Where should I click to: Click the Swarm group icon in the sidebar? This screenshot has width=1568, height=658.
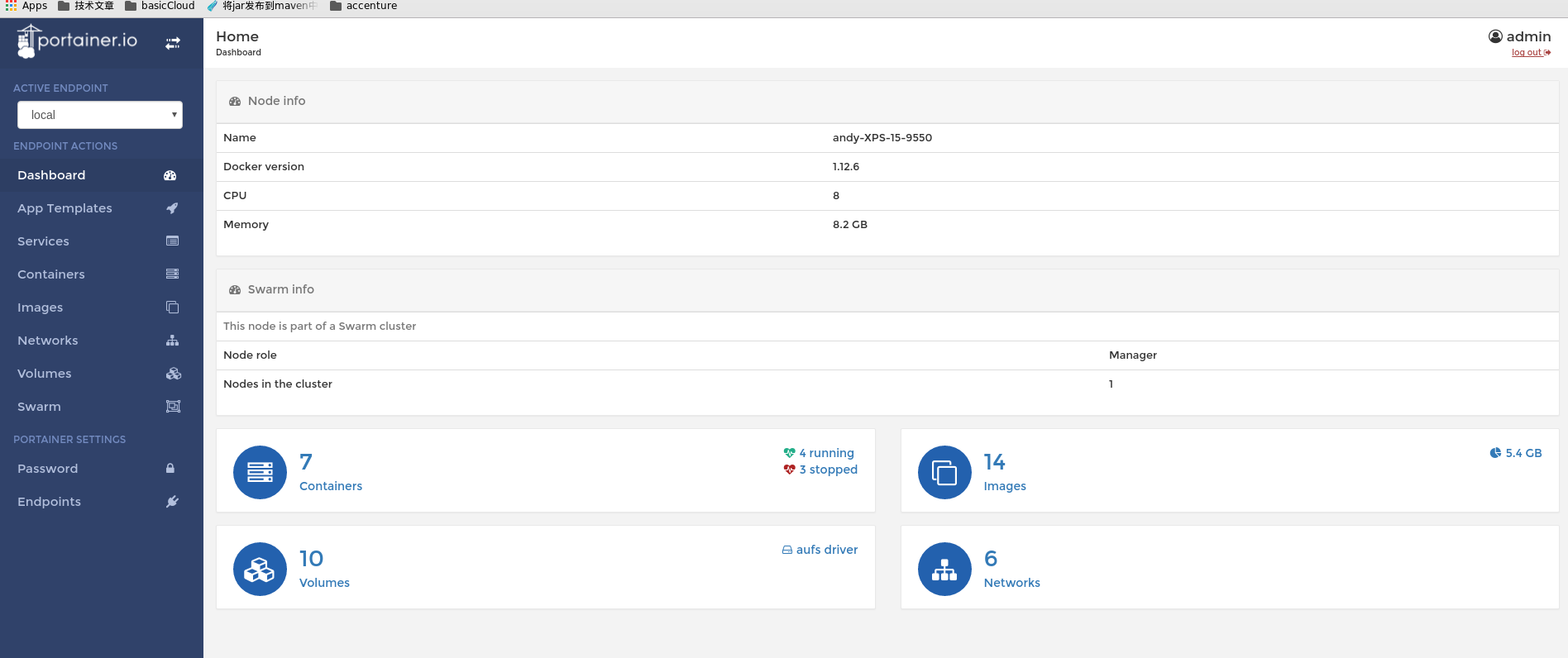click(x=173, y=407)
